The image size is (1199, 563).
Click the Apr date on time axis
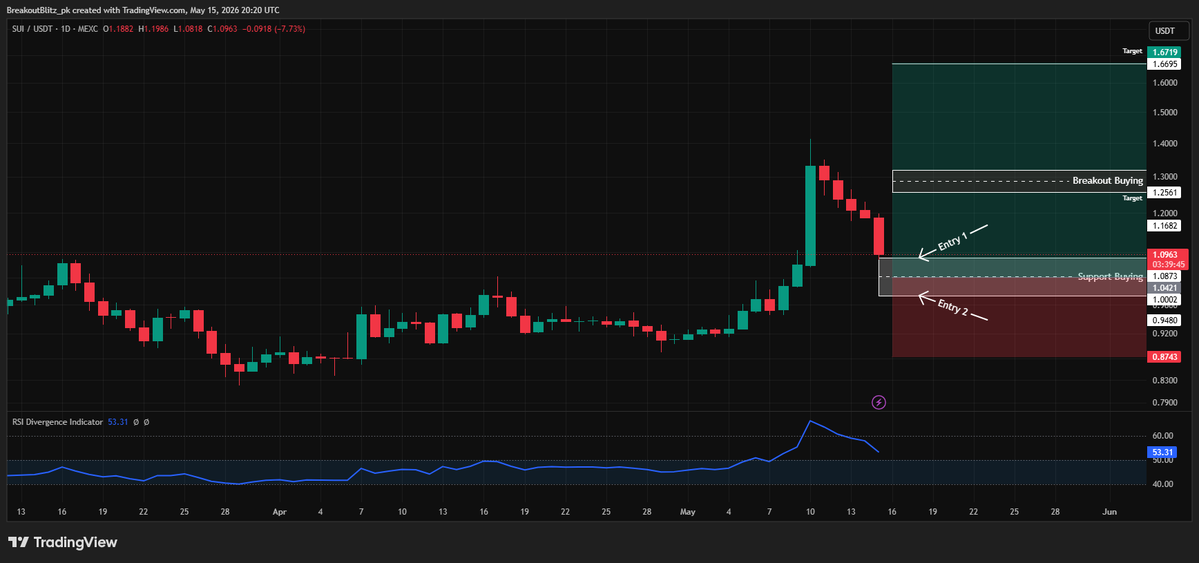coord(280,511)
